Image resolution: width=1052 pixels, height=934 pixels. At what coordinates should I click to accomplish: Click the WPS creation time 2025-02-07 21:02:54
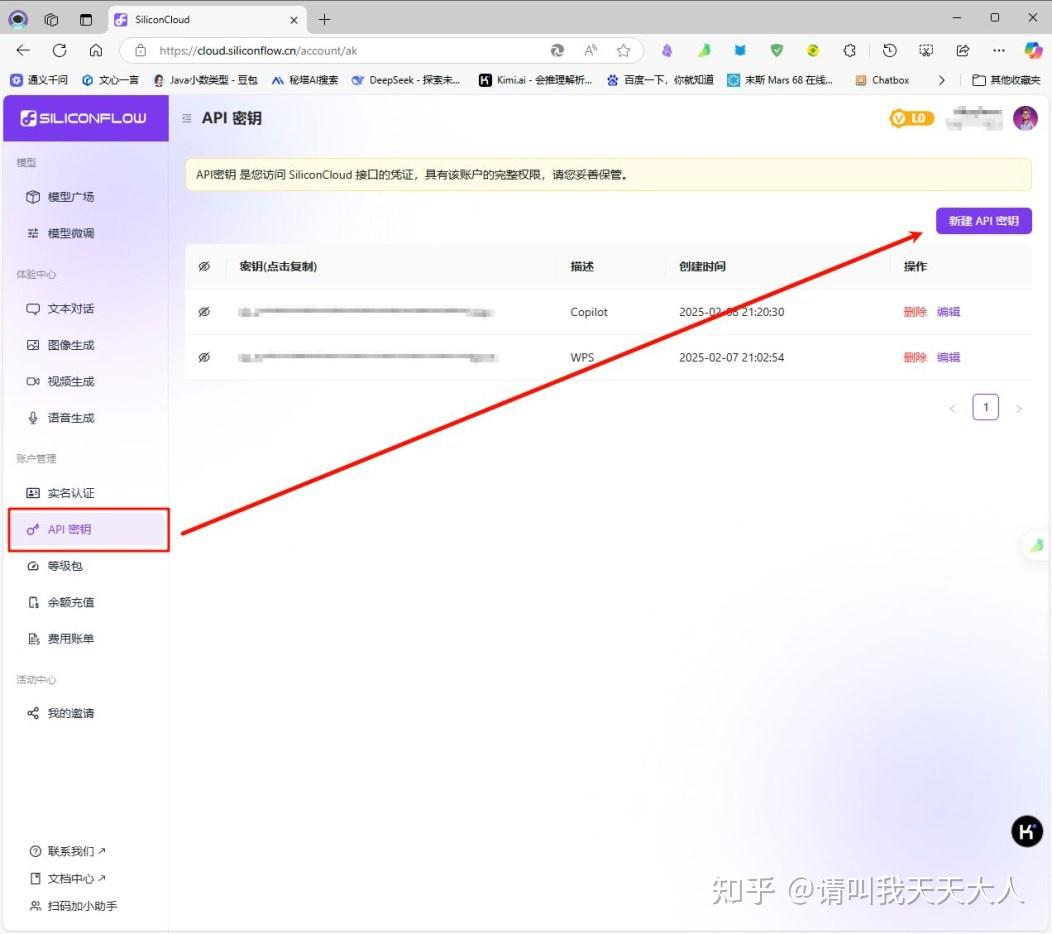731,357
